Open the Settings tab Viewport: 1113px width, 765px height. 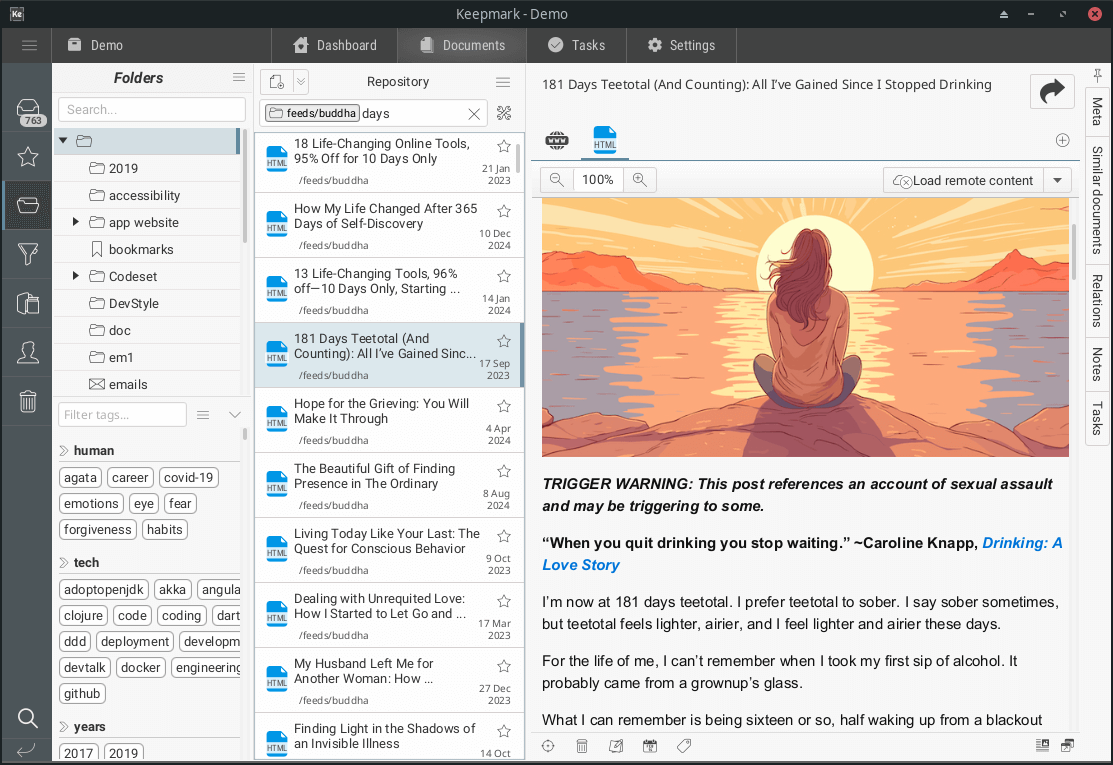coord(681,45)
